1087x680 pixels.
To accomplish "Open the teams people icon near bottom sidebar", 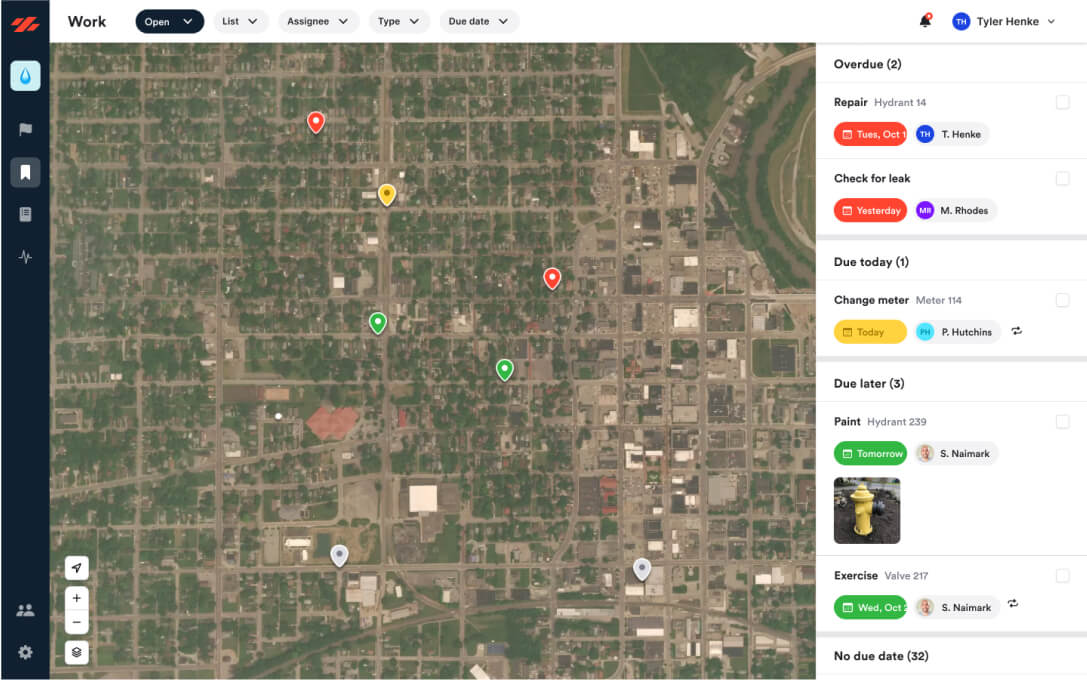I will (x=25, y=609).
